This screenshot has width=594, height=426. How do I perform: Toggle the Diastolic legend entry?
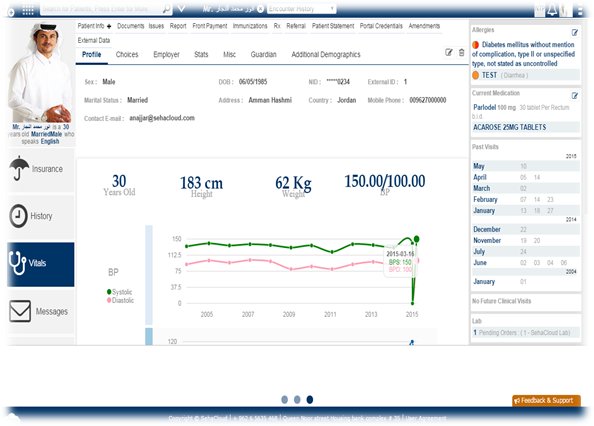pyautogui.click(x=120, y=300)
